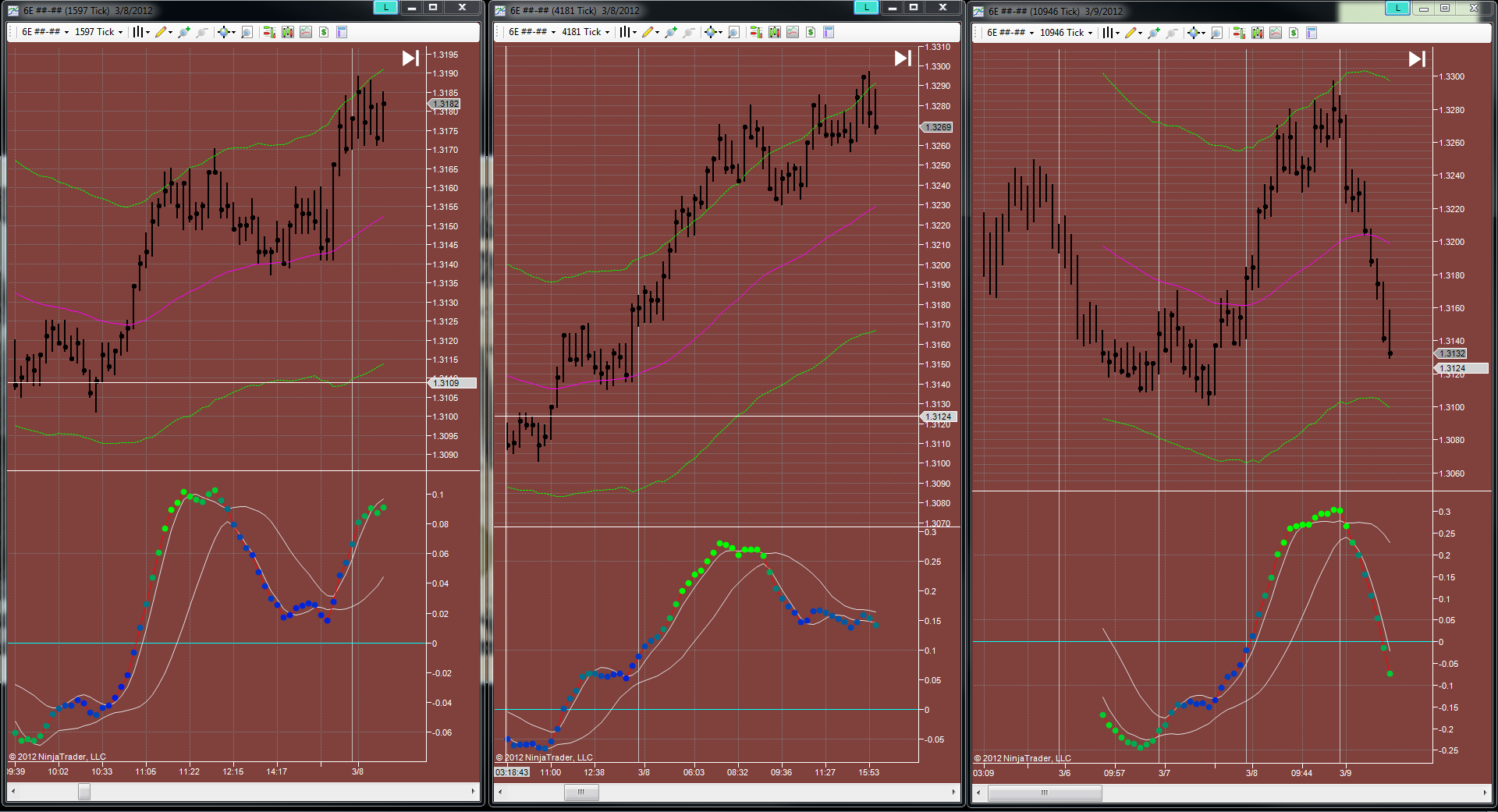
Task: Jump to latest bar on 1597 Tick chart
Action: click(x=411, y=59)
